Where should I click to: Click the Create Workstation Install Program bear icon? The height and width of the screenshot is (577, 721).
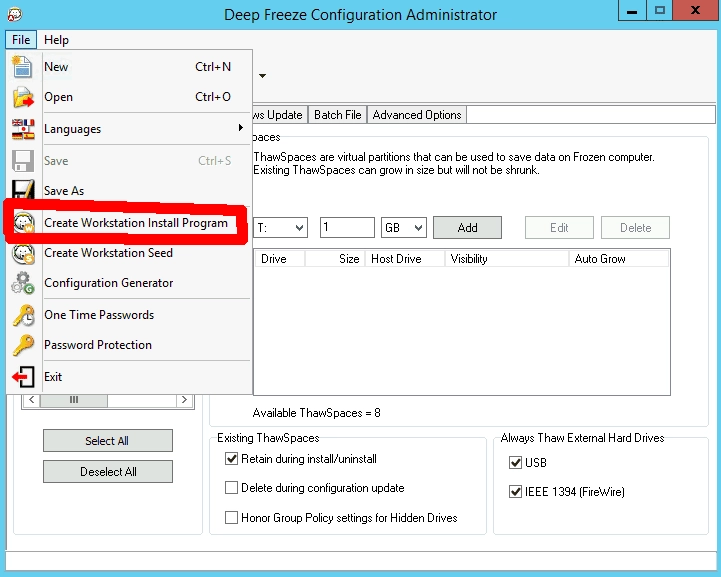point(23,223)
